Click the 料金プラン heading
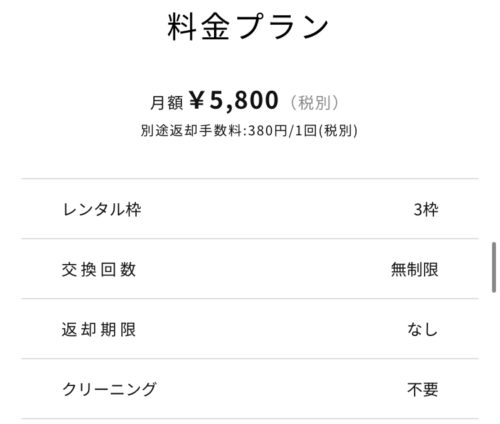Screen dimensions: 500x424 (x=248, y=27)
